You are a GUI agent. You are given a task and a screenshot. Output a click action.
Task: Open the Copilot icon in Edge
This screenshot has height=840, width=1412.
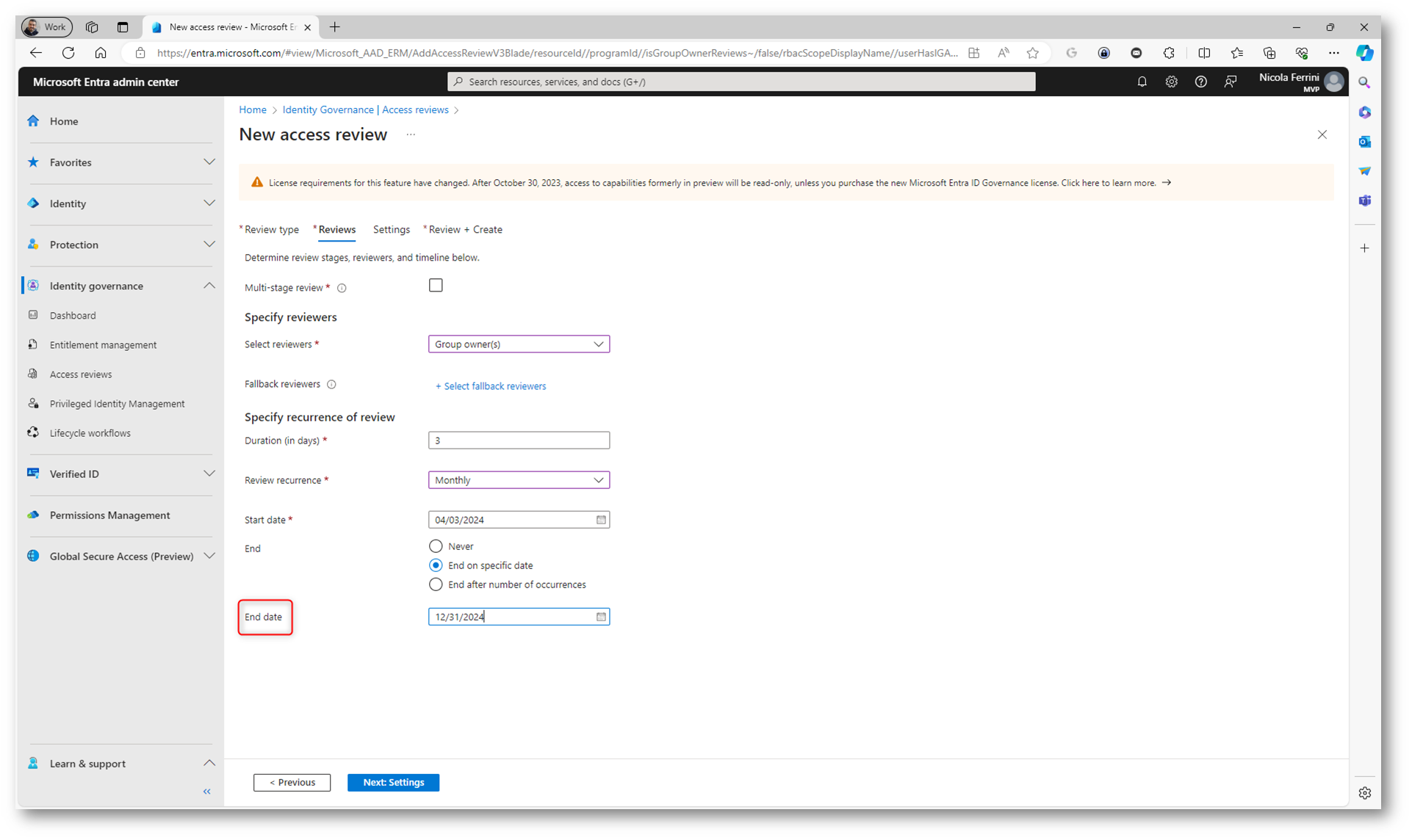coord(1364,53)
